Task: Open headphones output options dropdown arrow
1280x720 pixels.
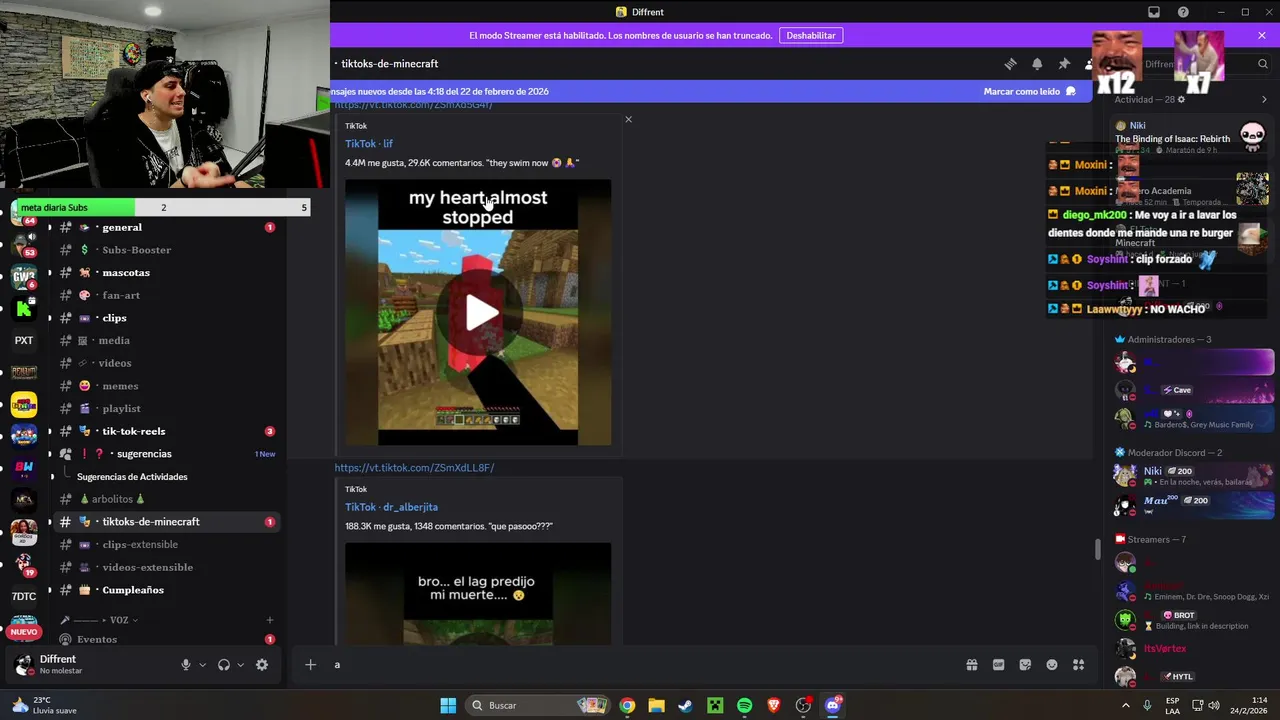Action: 240,665
